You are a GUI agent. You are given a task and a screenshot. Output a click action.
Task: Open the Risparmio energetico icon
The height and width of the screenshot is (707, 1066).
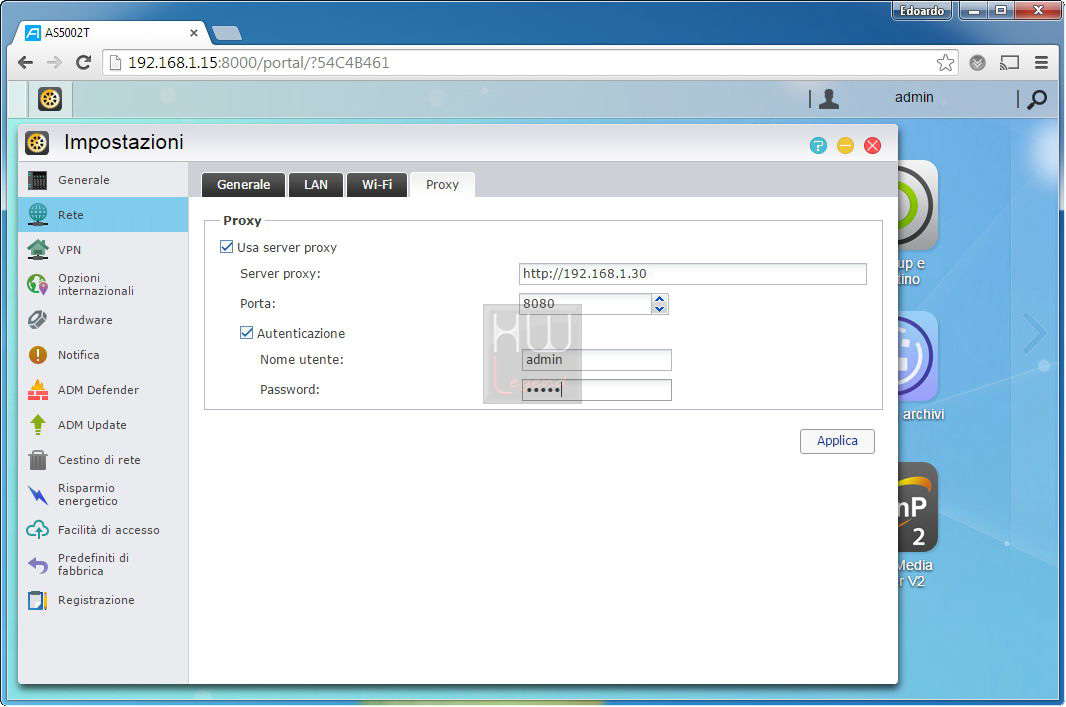[37, 495]
